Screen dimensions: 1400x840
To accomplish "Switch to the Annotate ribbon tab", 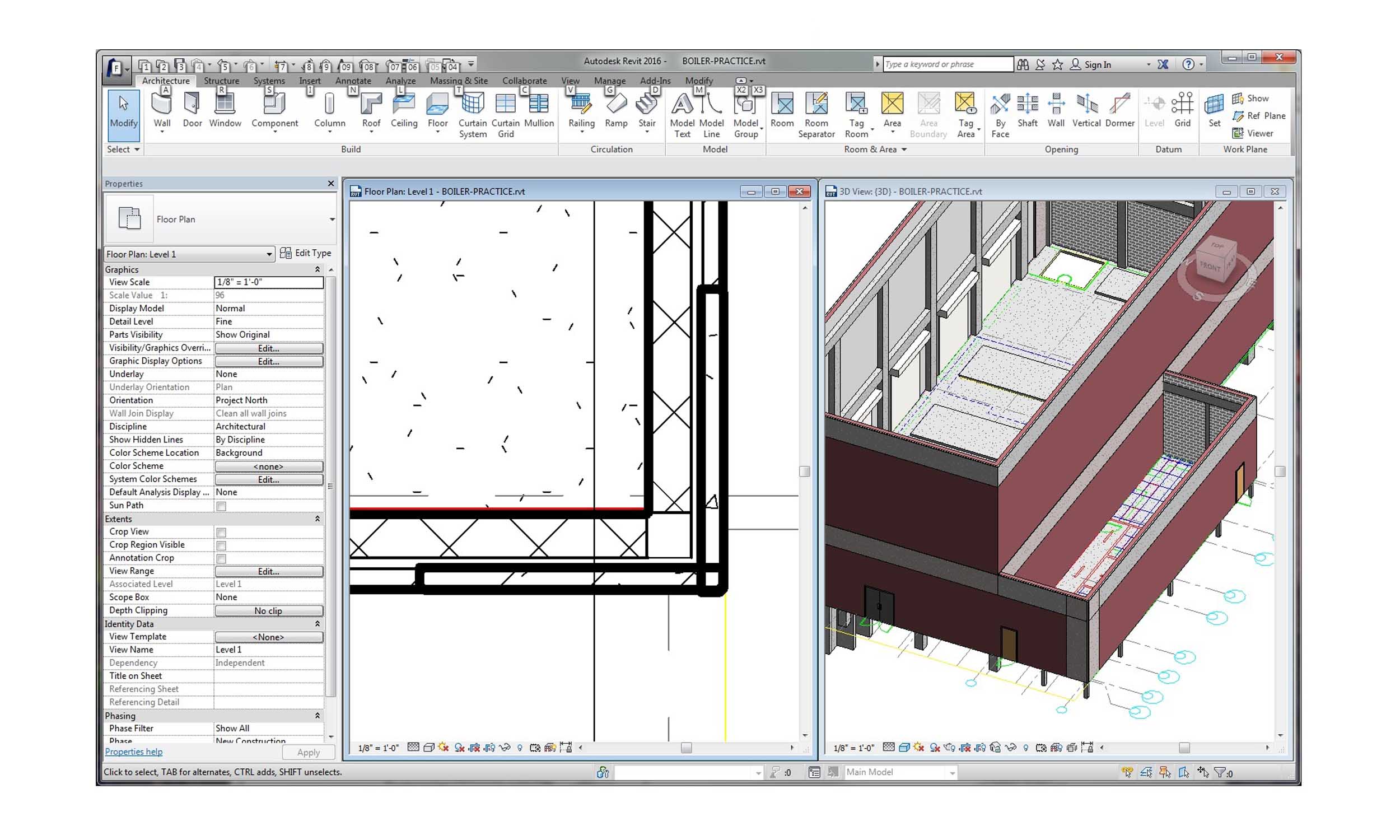I will coord(353,81).
